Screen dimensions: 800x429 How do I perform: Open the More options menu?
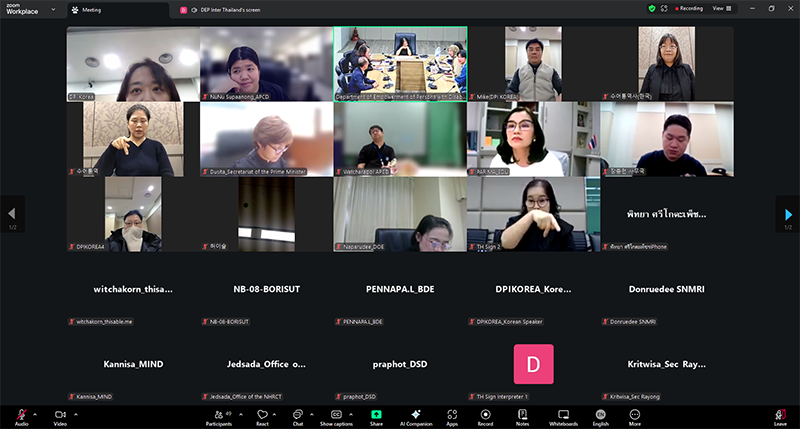point(634,414)
